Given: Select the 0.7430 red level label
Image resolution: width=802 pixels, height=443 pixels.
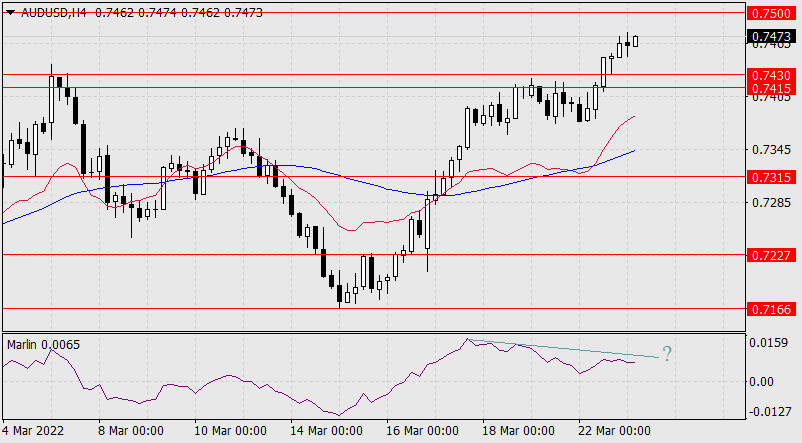Looking at the screenshot, I should [772, 76].
